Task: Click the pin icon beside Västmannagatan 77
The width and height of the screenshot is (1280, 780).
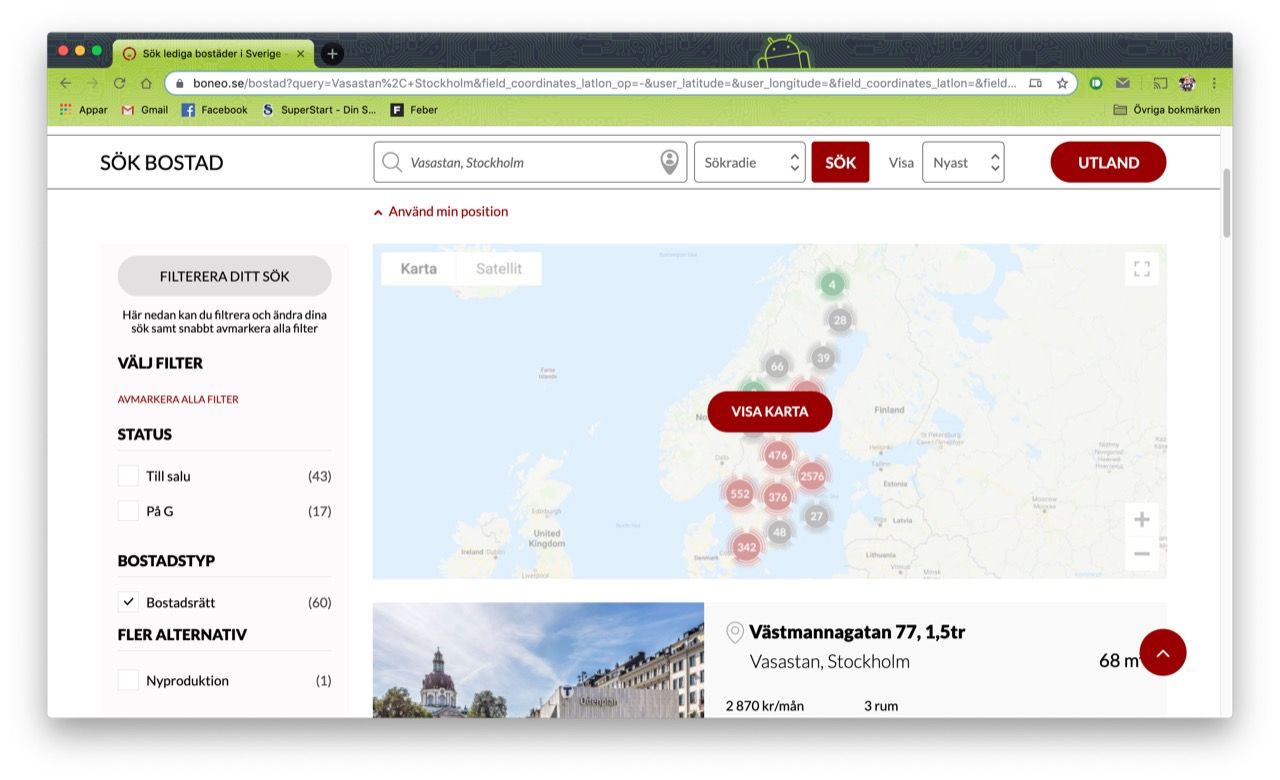Action: pyautogui.click(x=735, y=632)
